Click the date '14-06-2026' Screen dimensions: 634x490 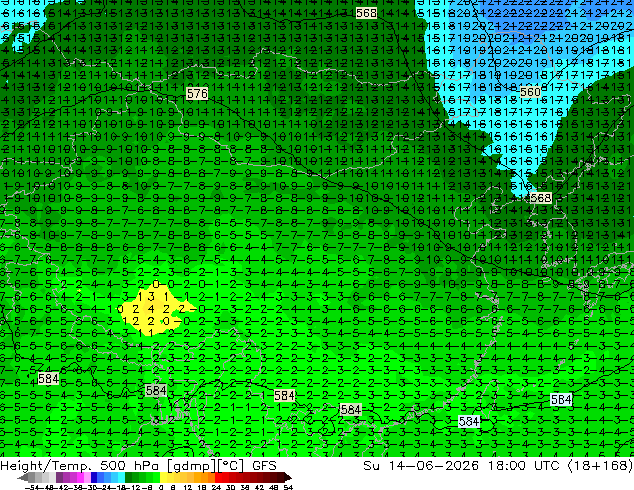433,466
